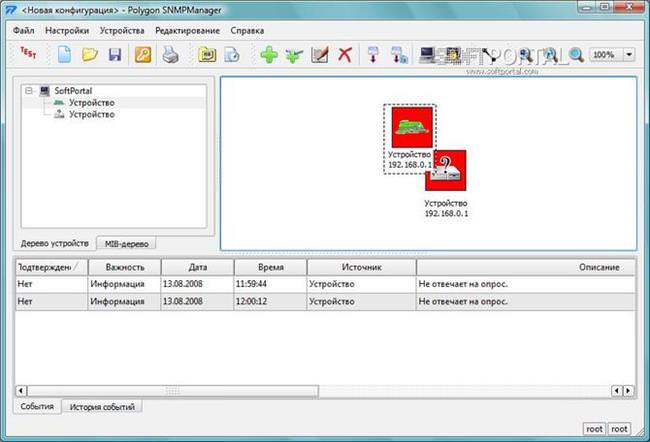Select the question-mark device on the map

(446, 170)
